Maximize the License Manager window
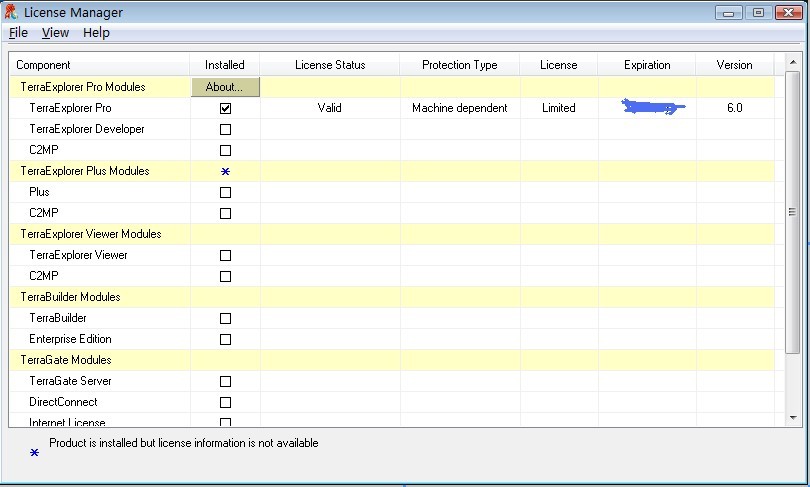 click(759, 12)
